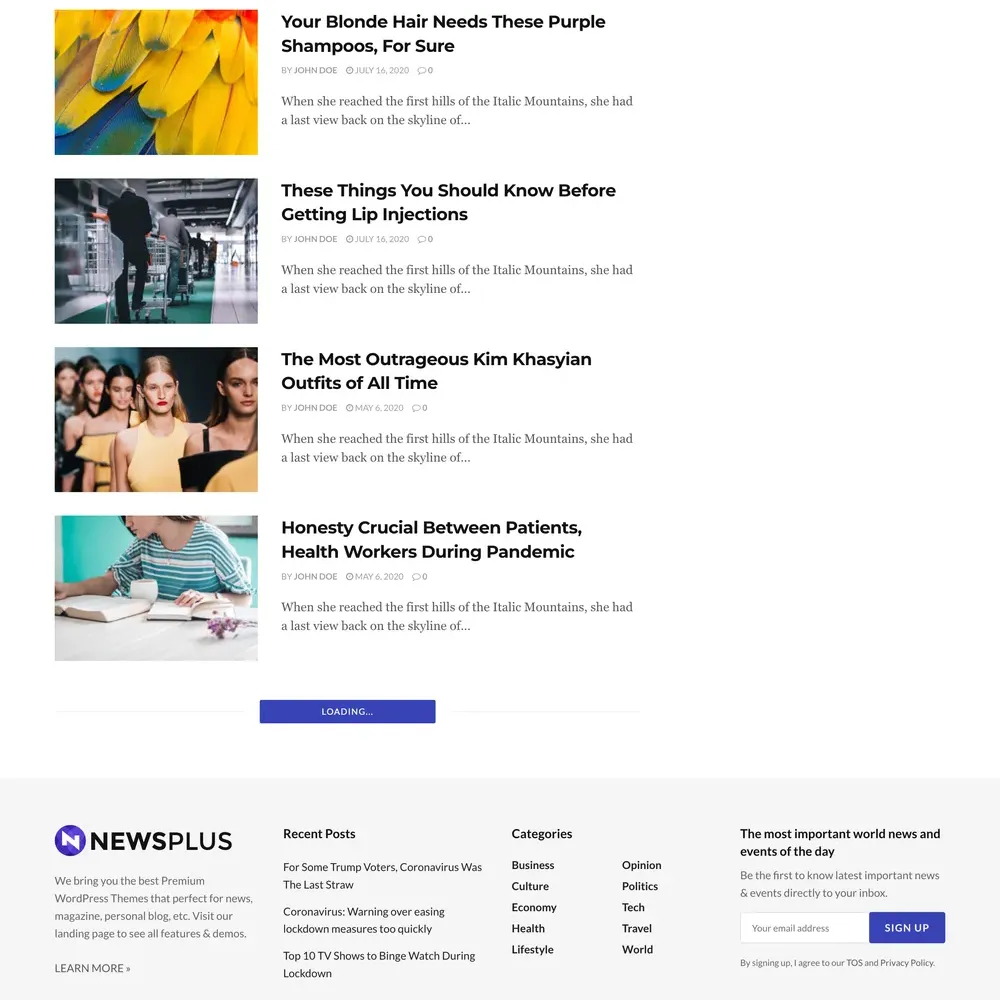
Task: Open the fashion models post thumbnail
Action: click(x=156, y=420)
